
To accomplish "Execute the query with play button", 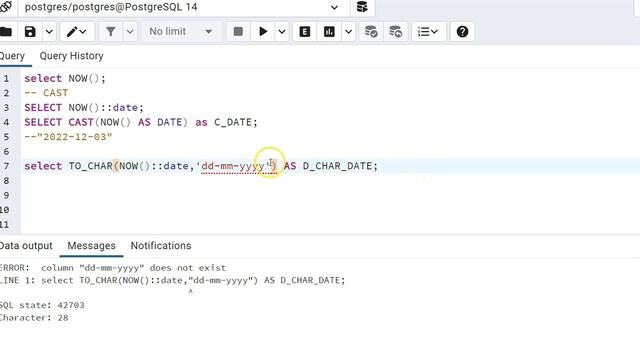I will click(x=263, y=32).
